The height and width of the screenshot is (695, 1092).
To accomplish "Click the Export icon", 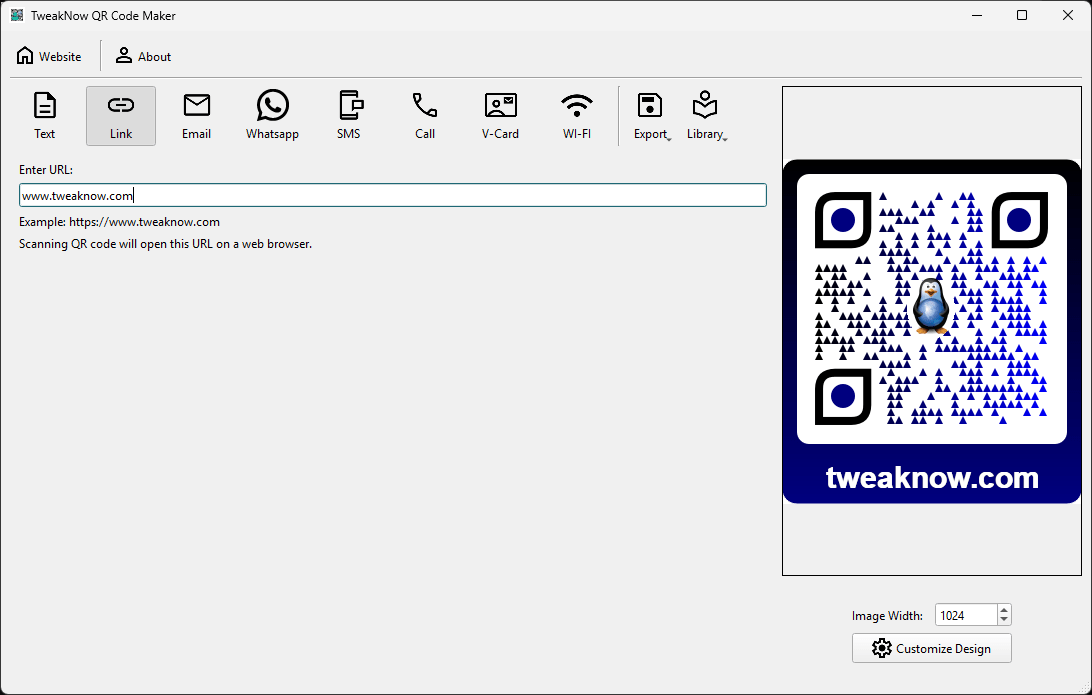I will [x=650, y=105].
